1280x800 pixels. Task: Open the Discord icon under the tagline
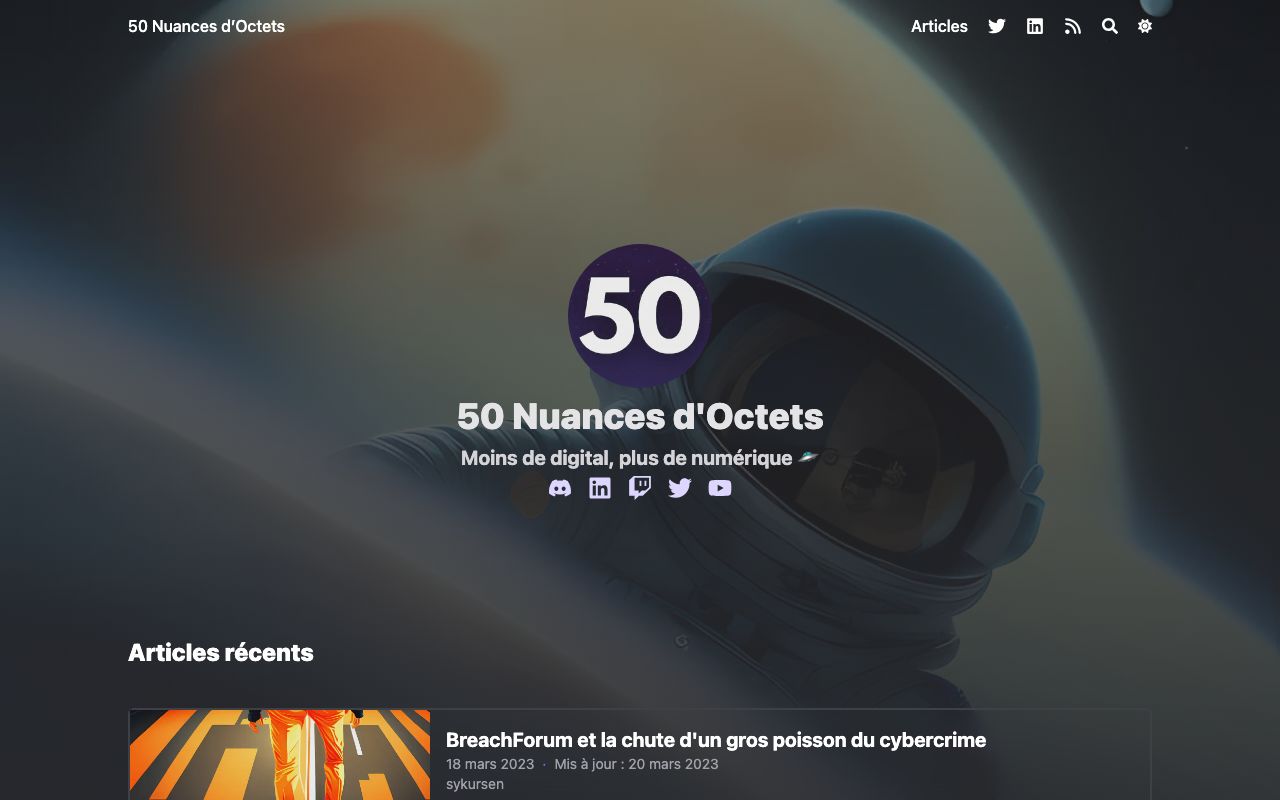click(x=560, y=488)
